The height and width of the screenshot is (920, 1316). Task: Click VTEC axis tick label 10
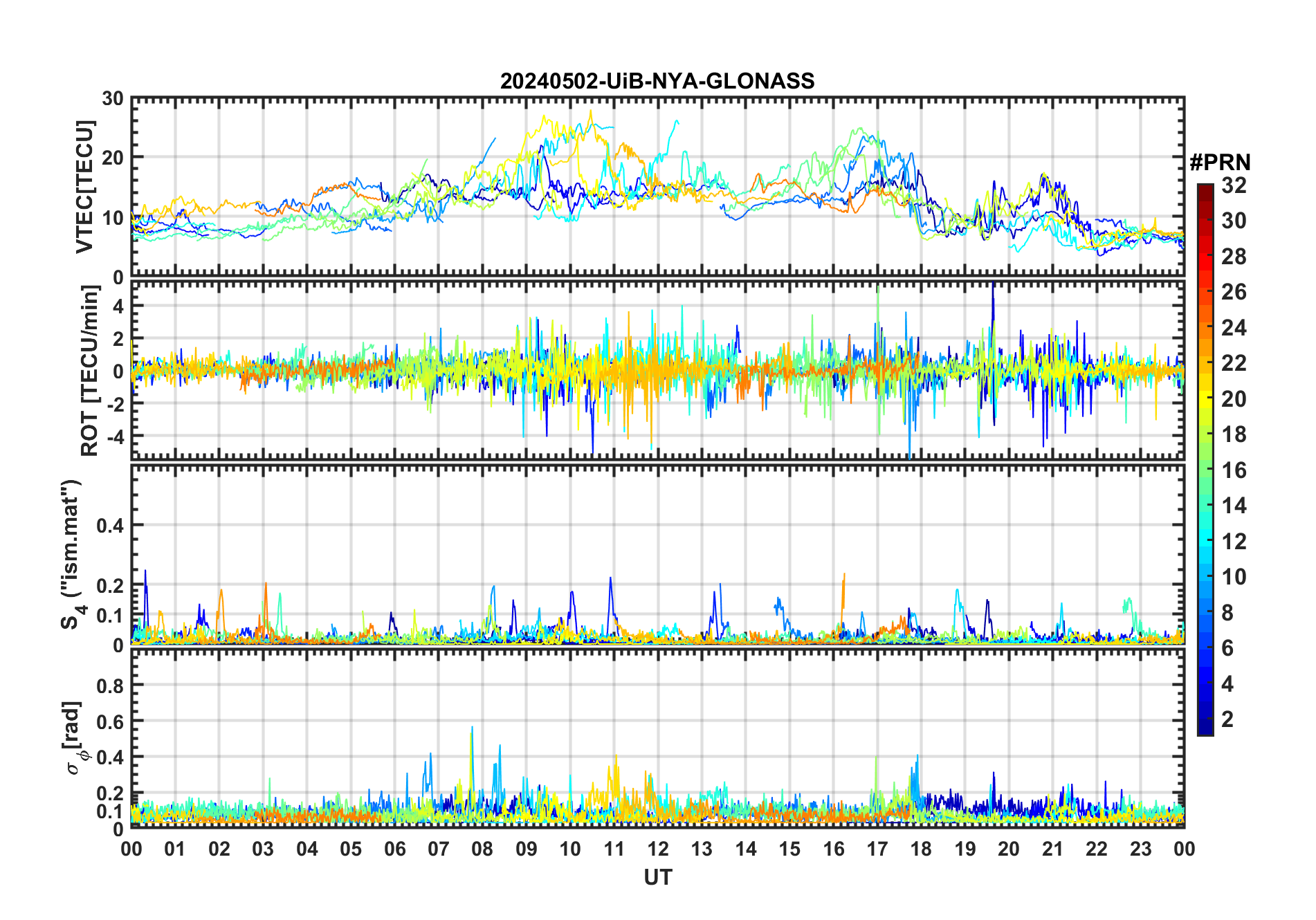click(x=113, y=218)
